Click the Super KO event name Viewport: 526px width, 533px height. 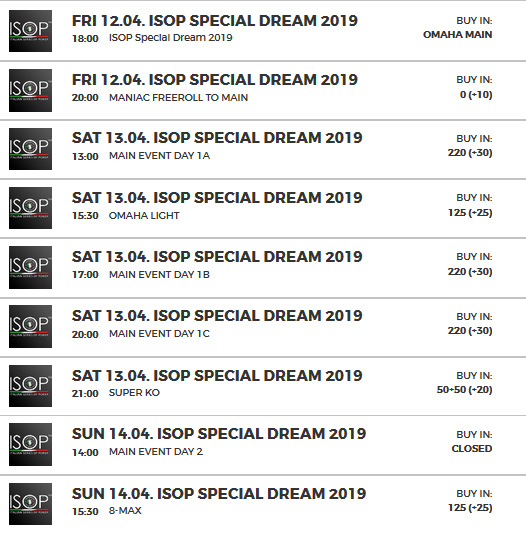point(134,393)
